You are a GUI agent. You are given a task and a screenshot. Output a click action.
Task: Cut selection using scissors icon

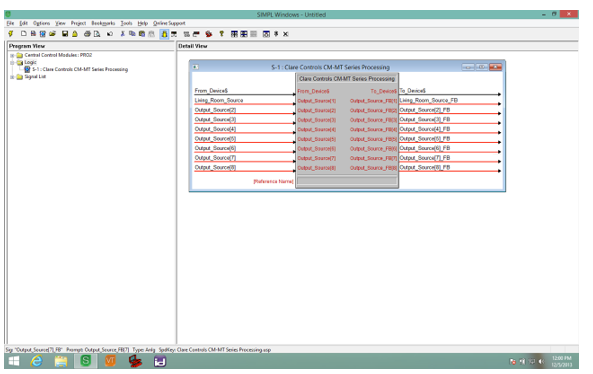[123, 34]
